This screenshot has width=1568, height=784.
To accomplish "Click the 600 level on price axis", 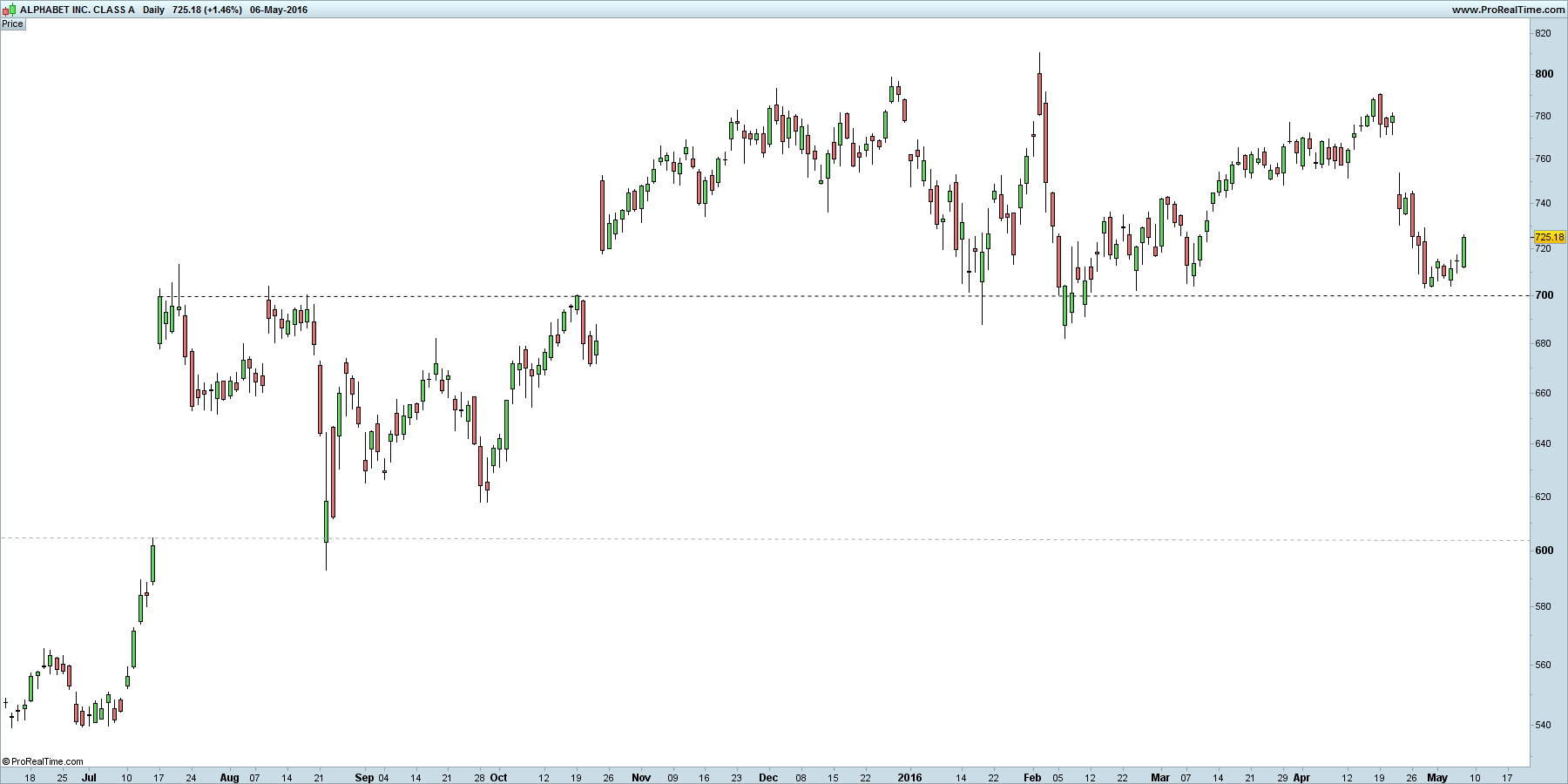I will coord(1544,550).
